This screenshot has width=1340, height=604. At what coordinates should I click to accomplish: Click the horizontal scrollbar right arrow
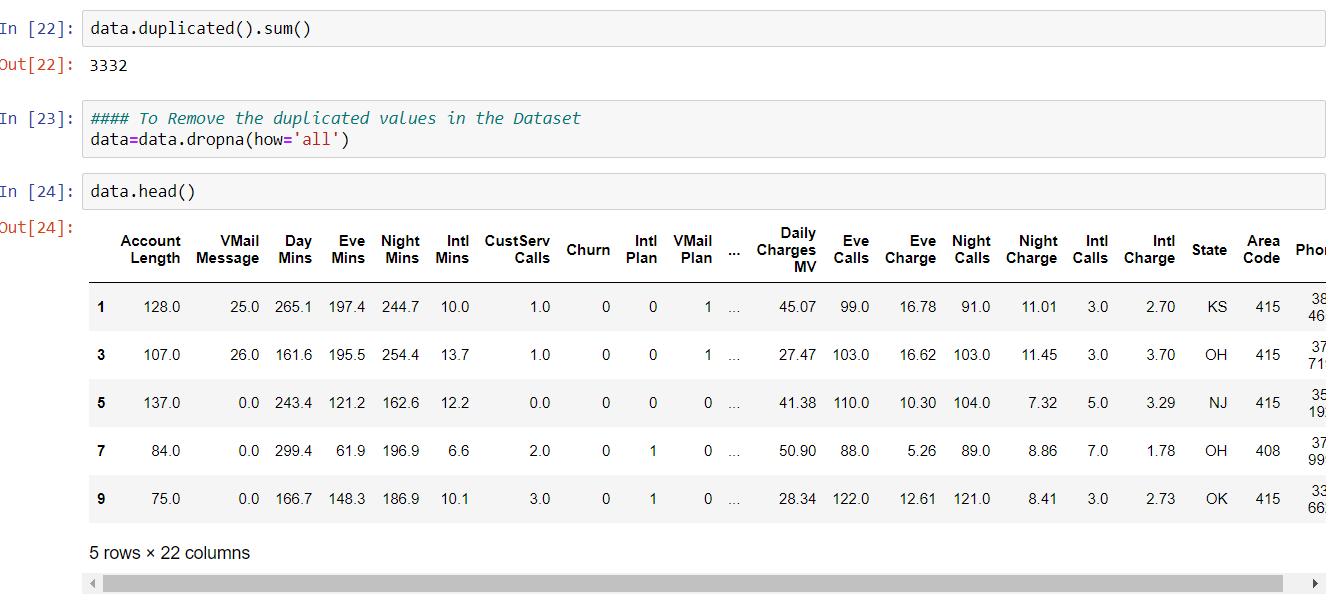click(x=1316, y=583)
